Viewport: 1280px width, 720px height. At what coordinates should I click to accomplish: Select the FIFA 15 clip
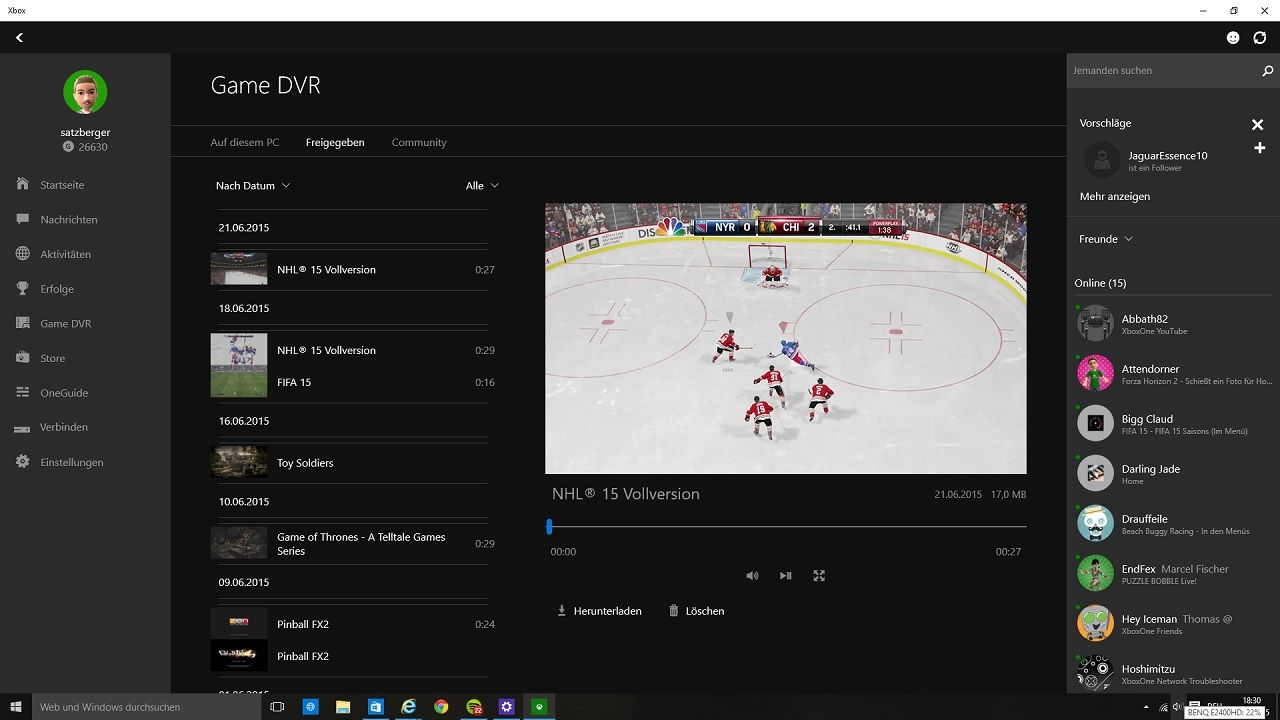(x=353, y=382)
